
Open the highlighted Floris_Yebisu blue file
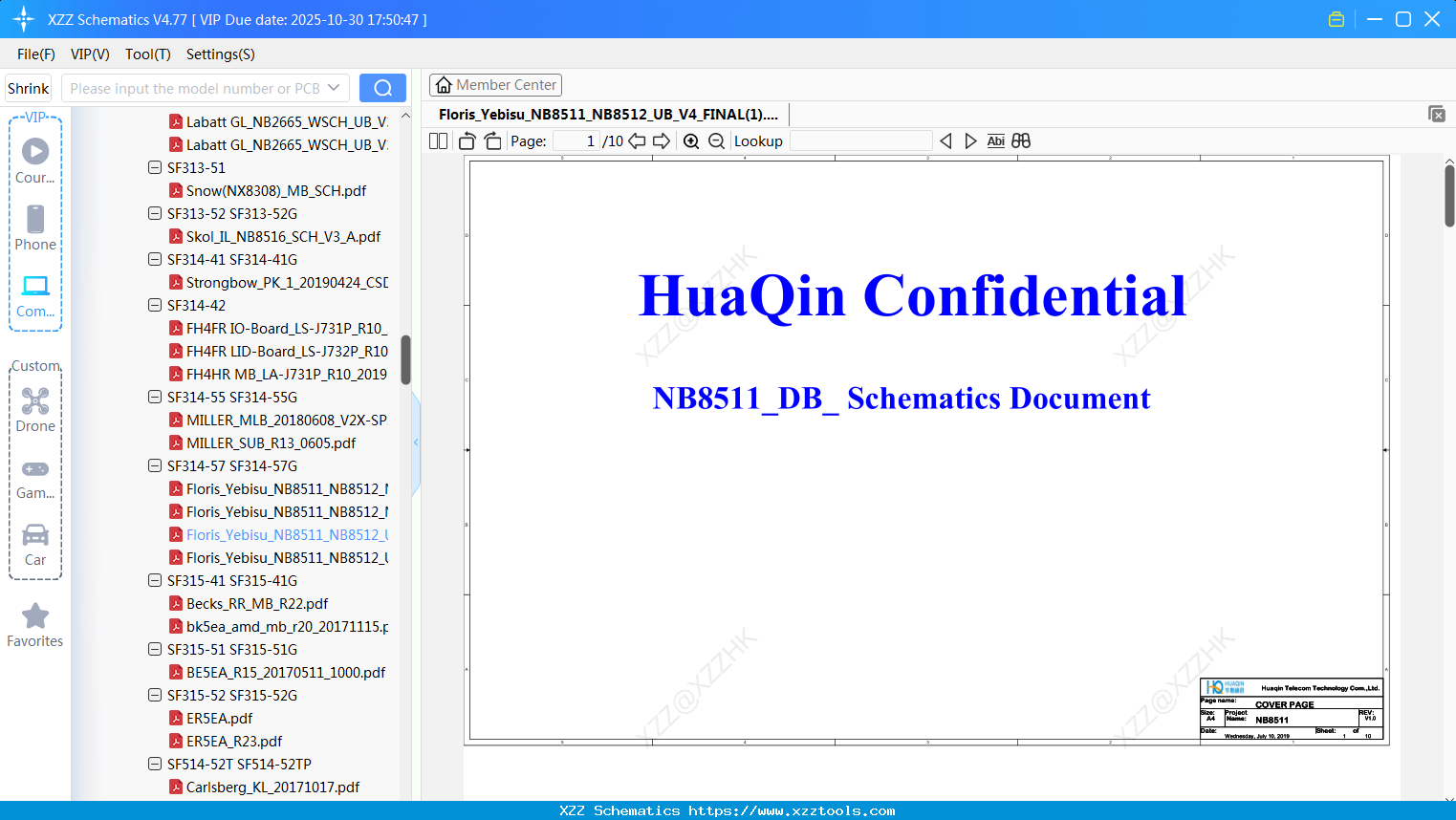click(287, 534)
